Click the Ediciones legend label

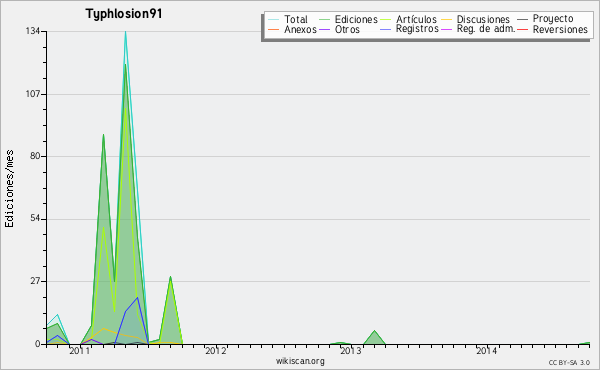tap(356, 19)
